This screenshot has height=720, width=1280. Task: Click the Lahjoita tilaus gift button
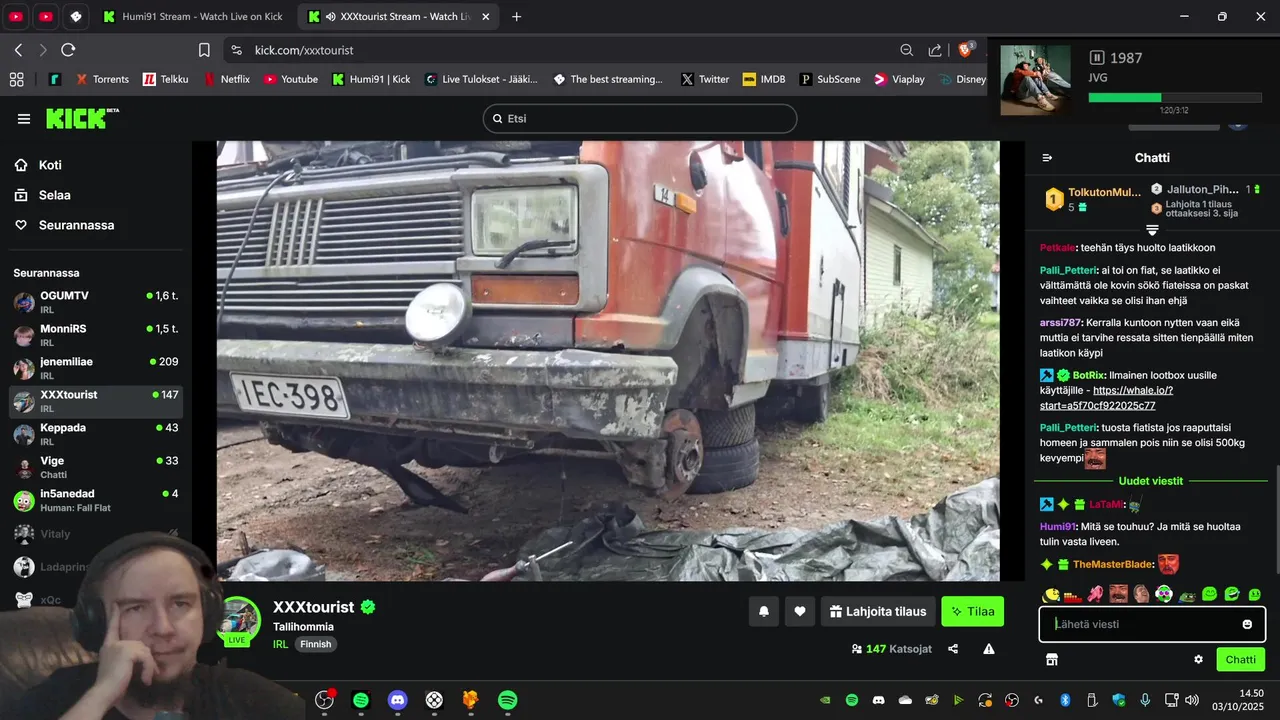878,611
